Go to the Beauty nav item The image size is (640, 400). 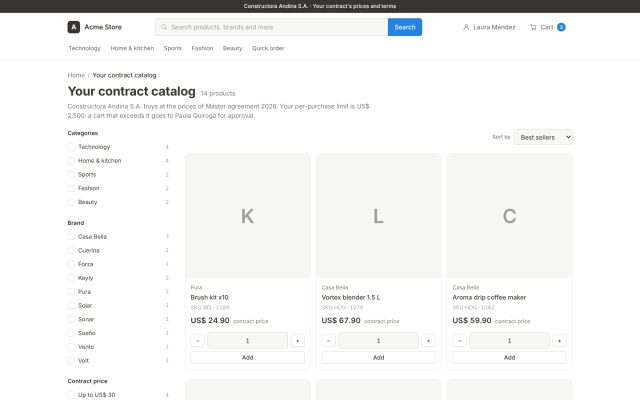[232, 48]
